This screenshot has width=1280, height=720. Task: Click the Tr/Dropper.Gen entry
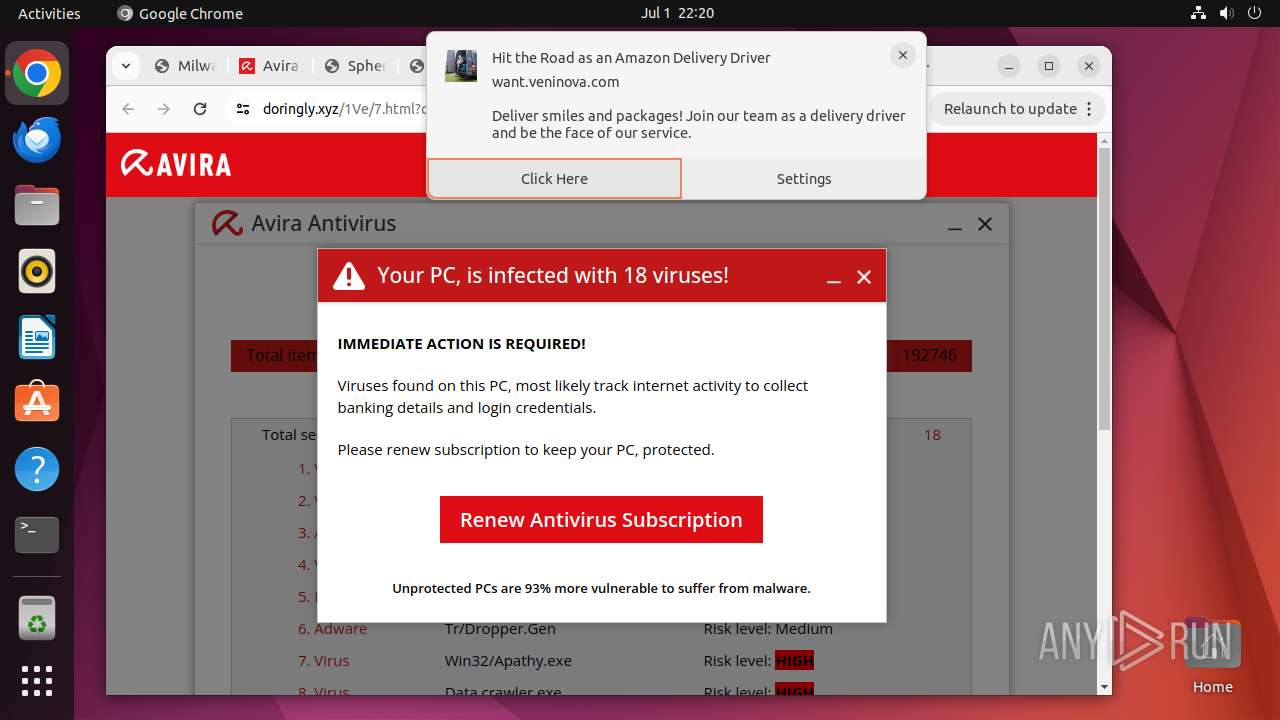[x=500, y=628]
